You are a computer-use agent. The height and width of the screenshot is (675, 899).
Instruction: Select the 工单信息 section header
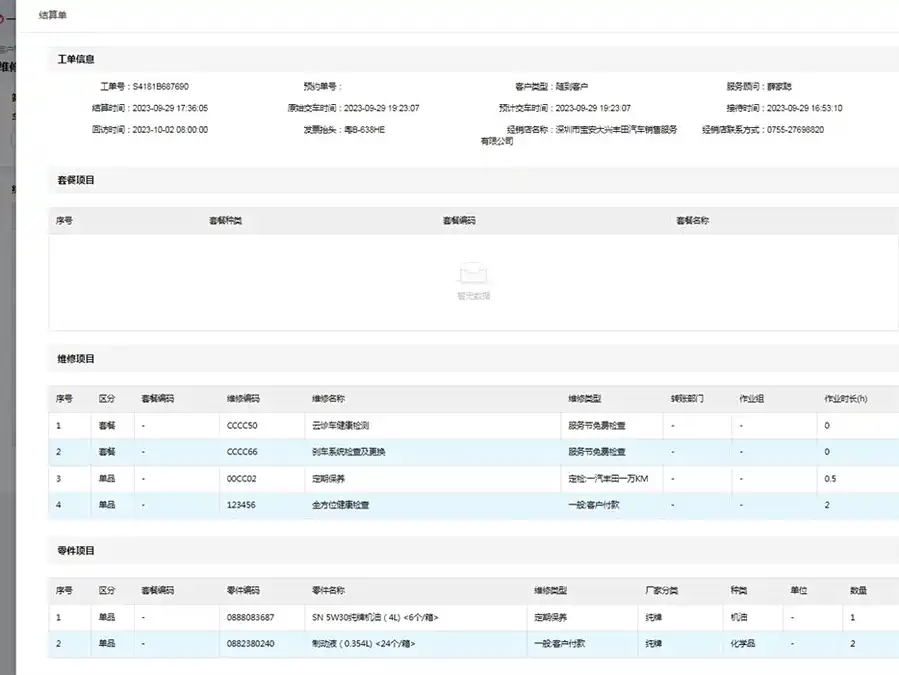76,60
